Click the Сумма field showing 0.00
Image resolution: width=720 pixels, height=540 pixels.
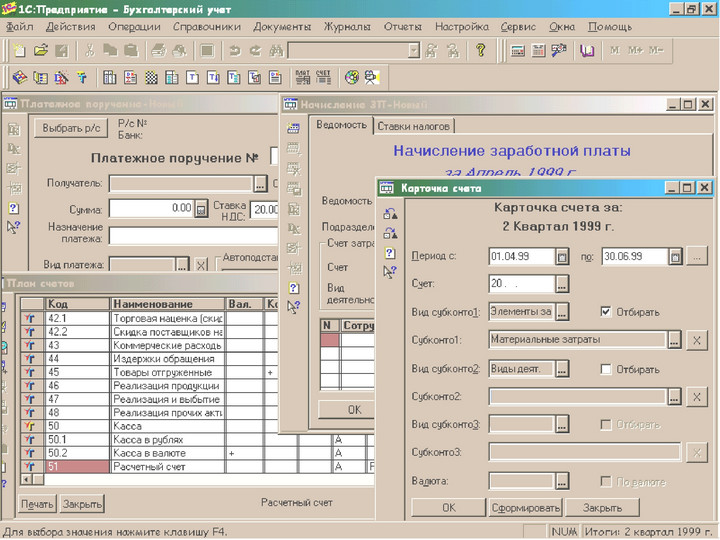tap(152, 209)
